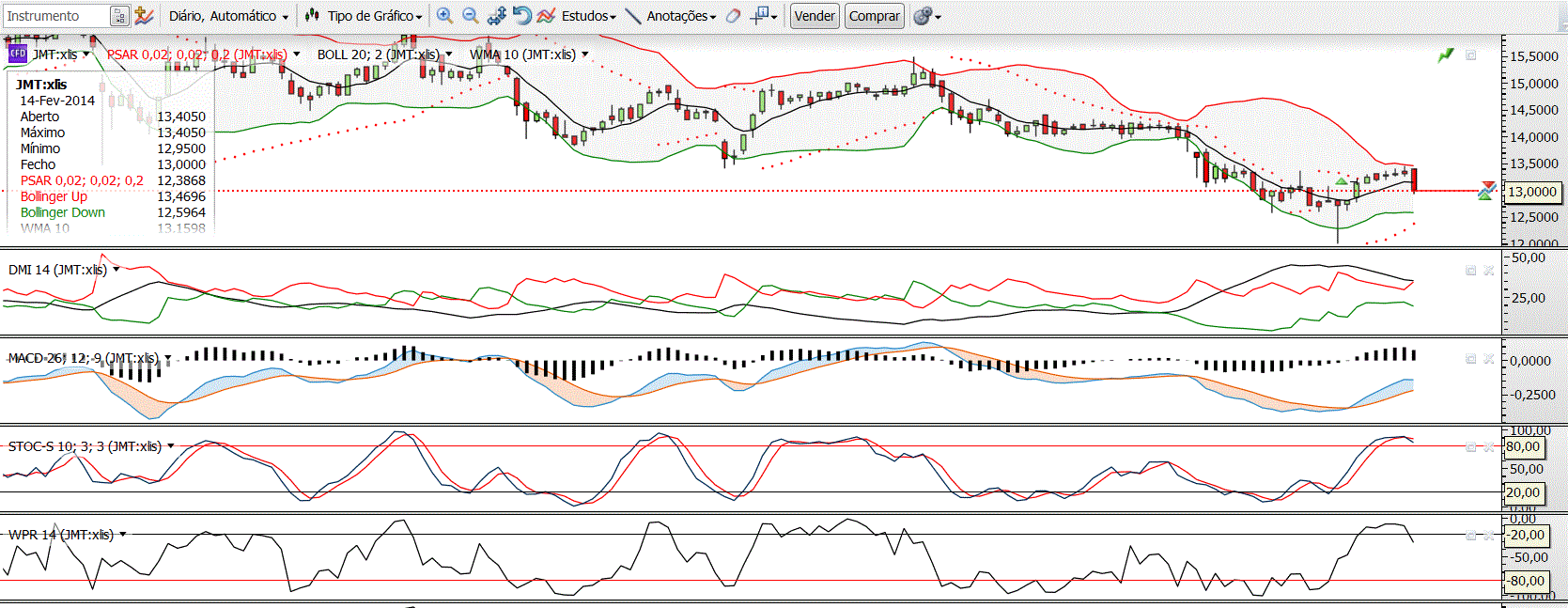This screenshot has width=1568, height=608.
Task: Close the WPR 14 indicator panel
Action: click(x=1489, y=536)
